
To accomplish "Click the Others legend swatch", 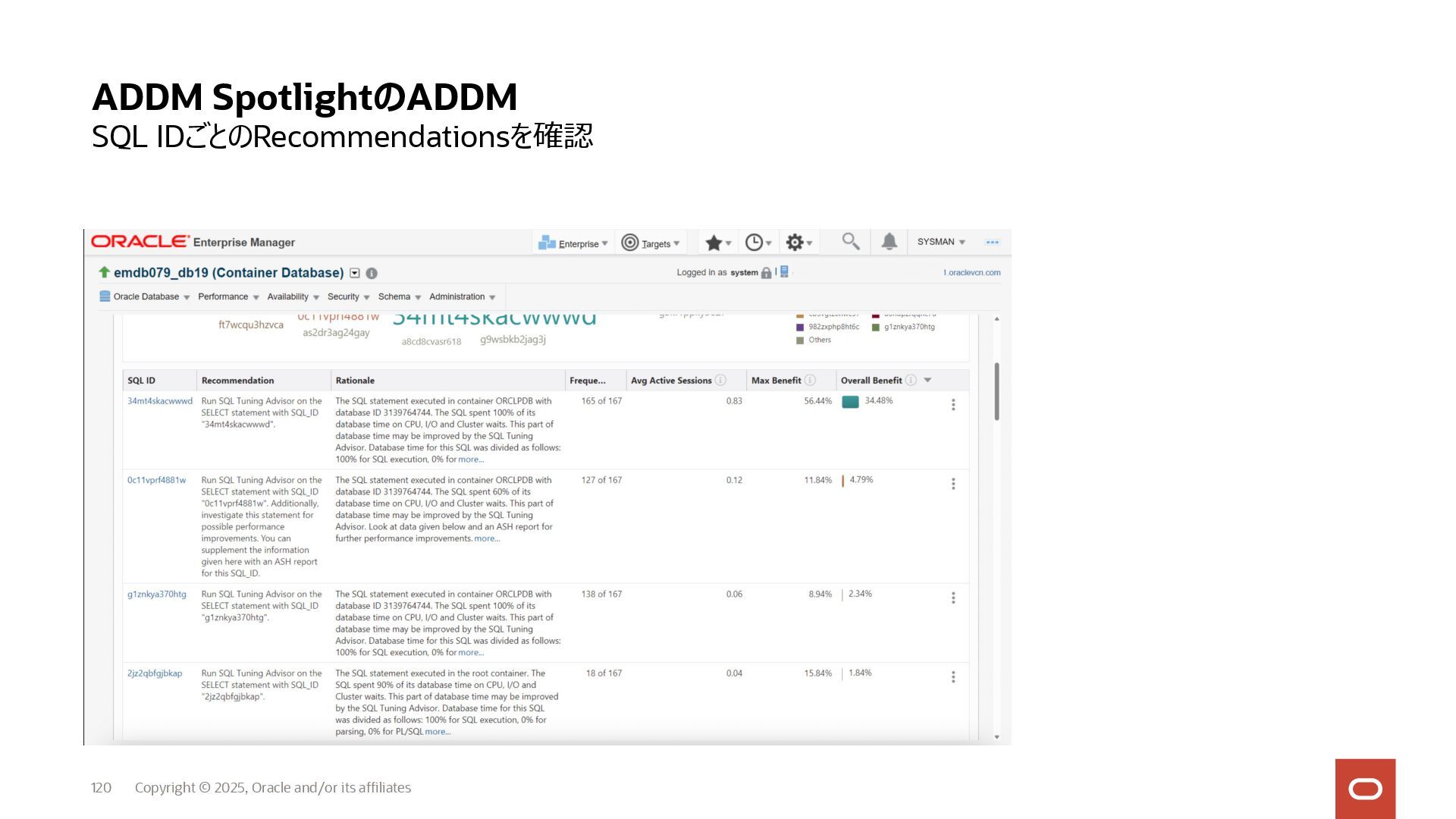I will pyautogui.click(x=800, y=340).
